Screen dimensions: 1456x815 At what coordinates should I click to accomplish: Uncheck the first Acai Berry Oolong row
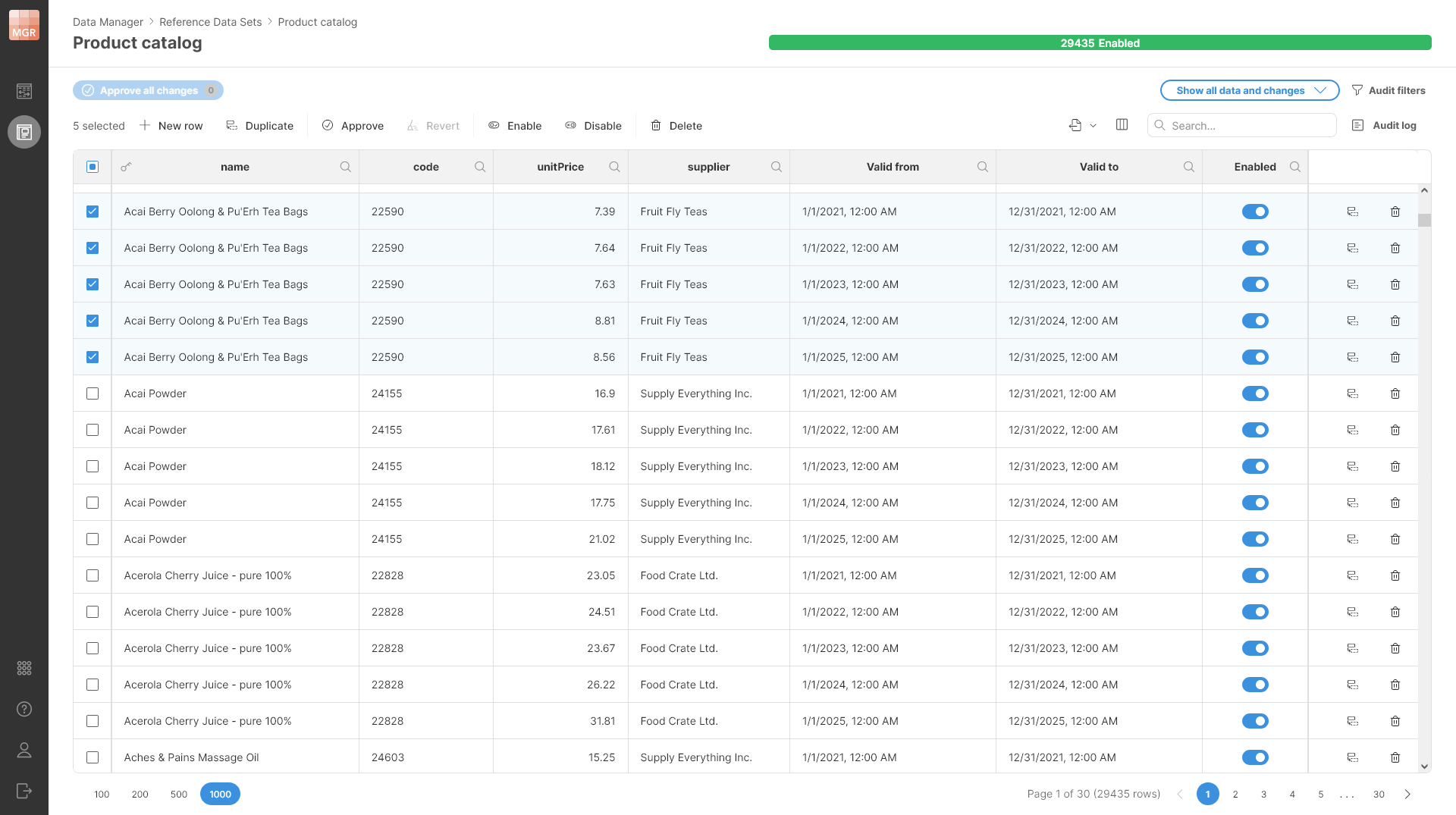[92, 212]
